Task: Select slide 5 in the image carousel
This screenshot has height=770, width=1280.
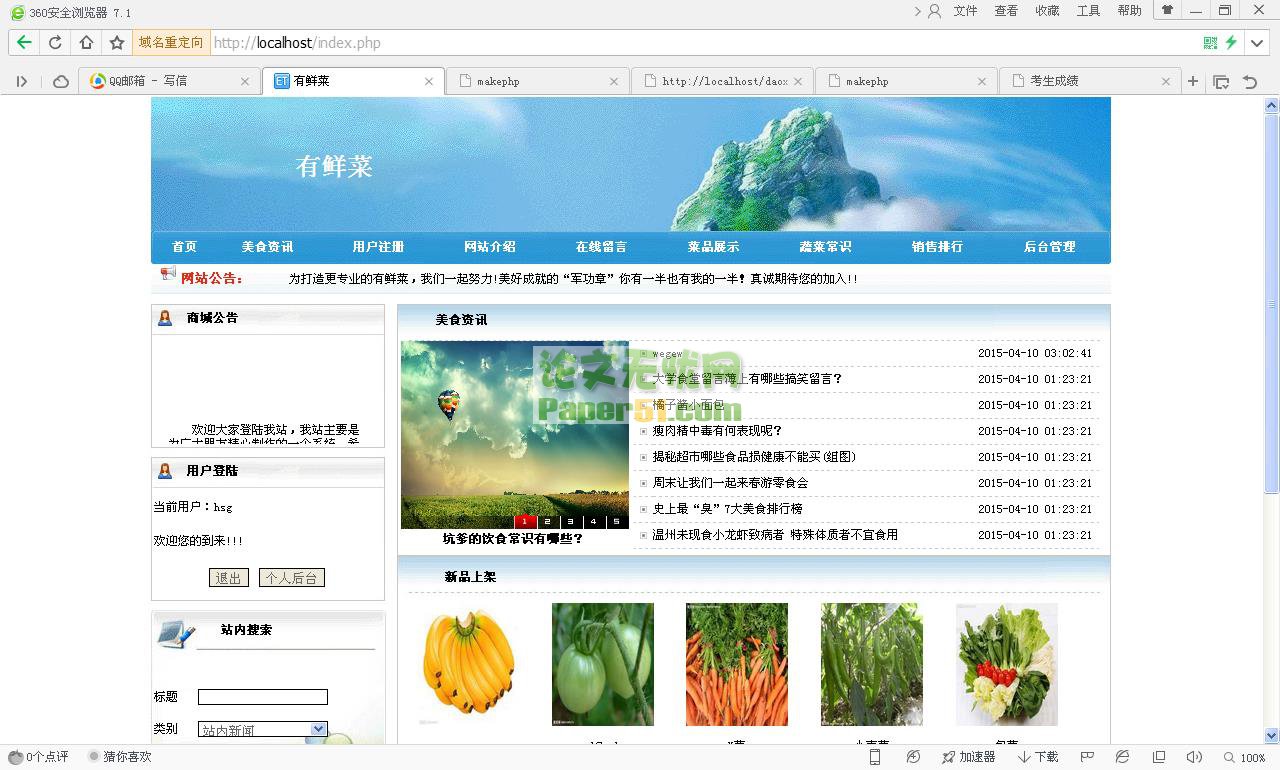Action: 617,521
